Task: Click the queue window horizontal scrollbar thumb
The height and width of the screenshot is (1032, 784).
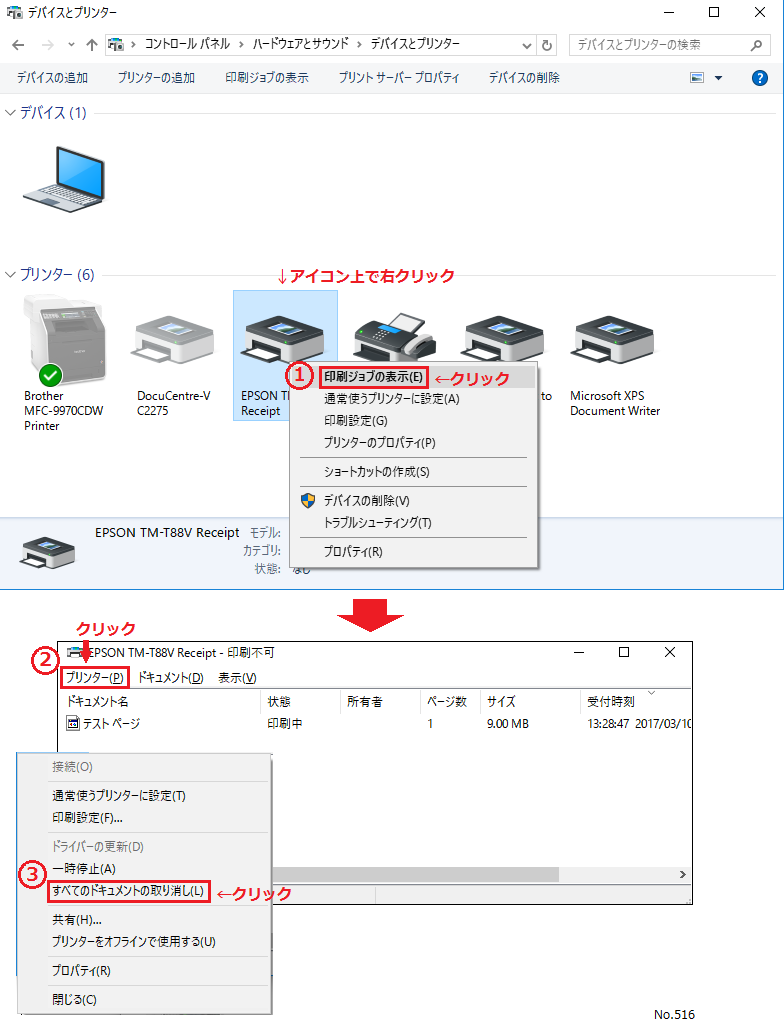Action: 415,875
